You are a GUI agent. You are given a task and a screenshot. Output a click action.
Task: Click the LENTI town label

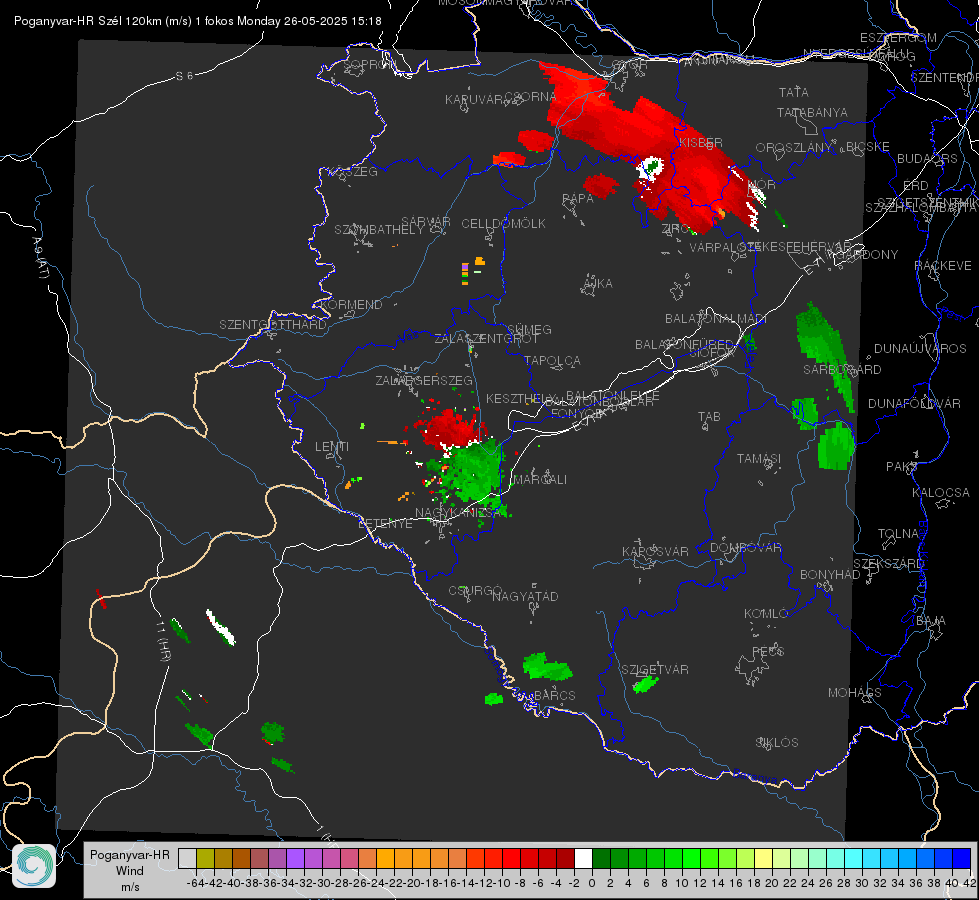[x=332, y=447]
